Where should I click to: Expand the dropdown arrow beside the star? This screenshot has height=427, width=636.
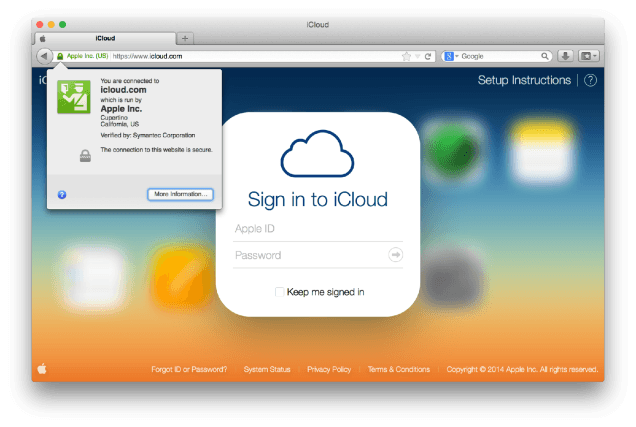coord(417,56)
